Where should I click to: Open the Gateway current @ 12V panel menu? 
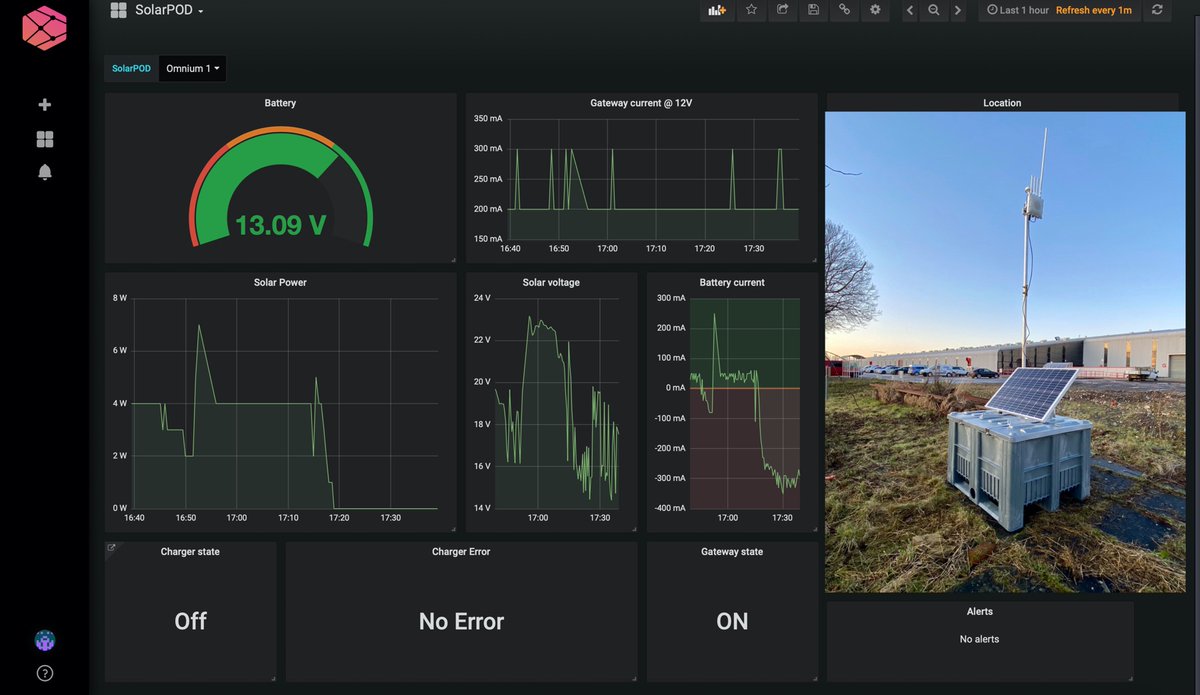[641, 103]
